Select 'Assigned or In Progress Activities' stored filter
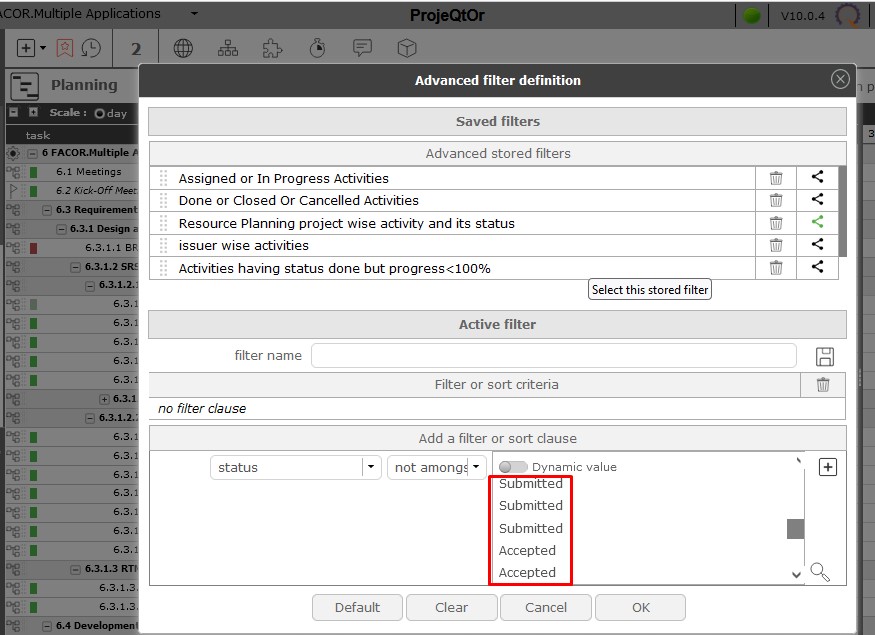This screenshot has height=635, width=875. [x=283, y=178]
